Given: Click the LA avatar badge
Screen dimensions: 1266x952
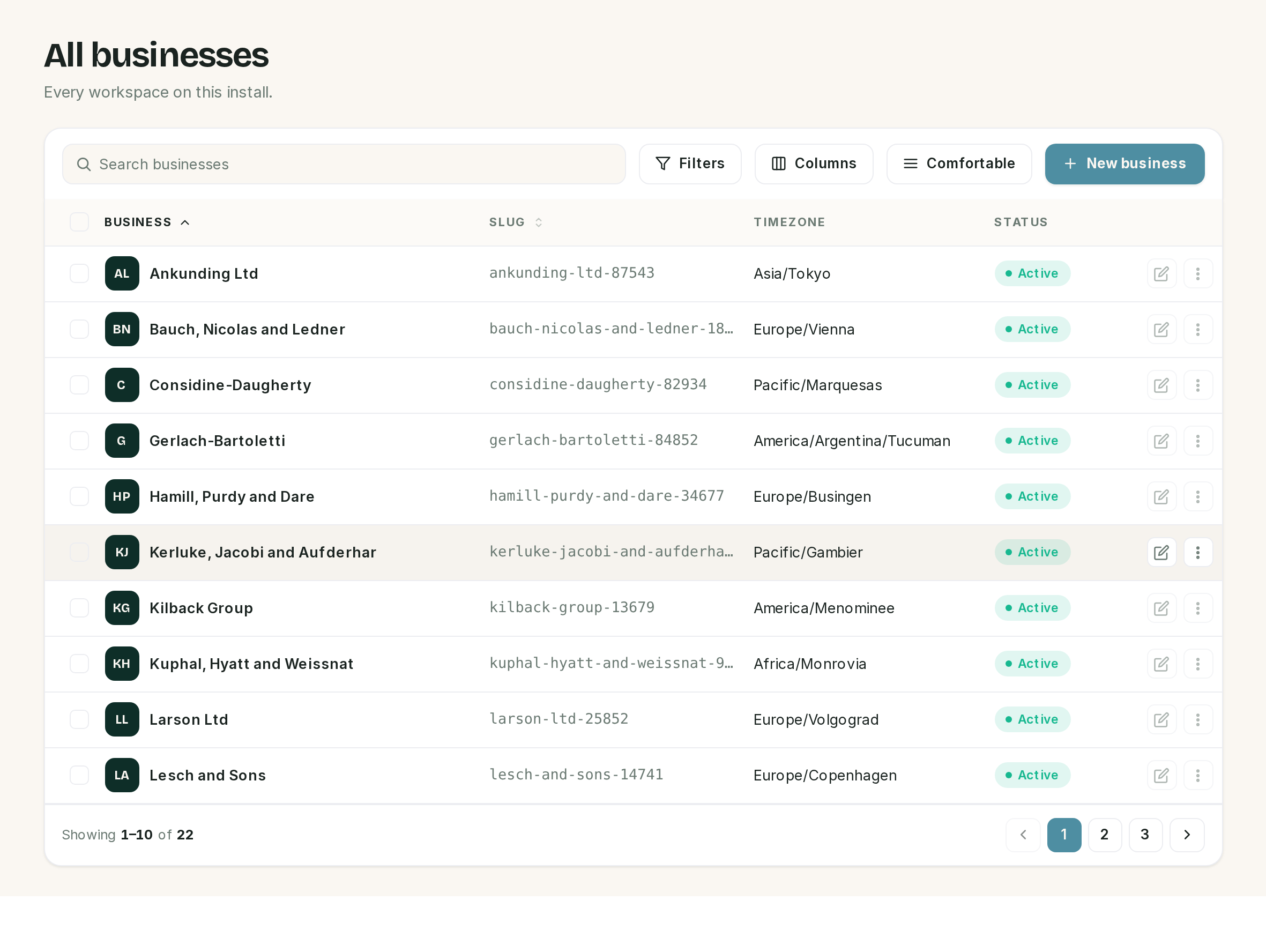Looking at the screenshot, I should [x=122, y=775].
